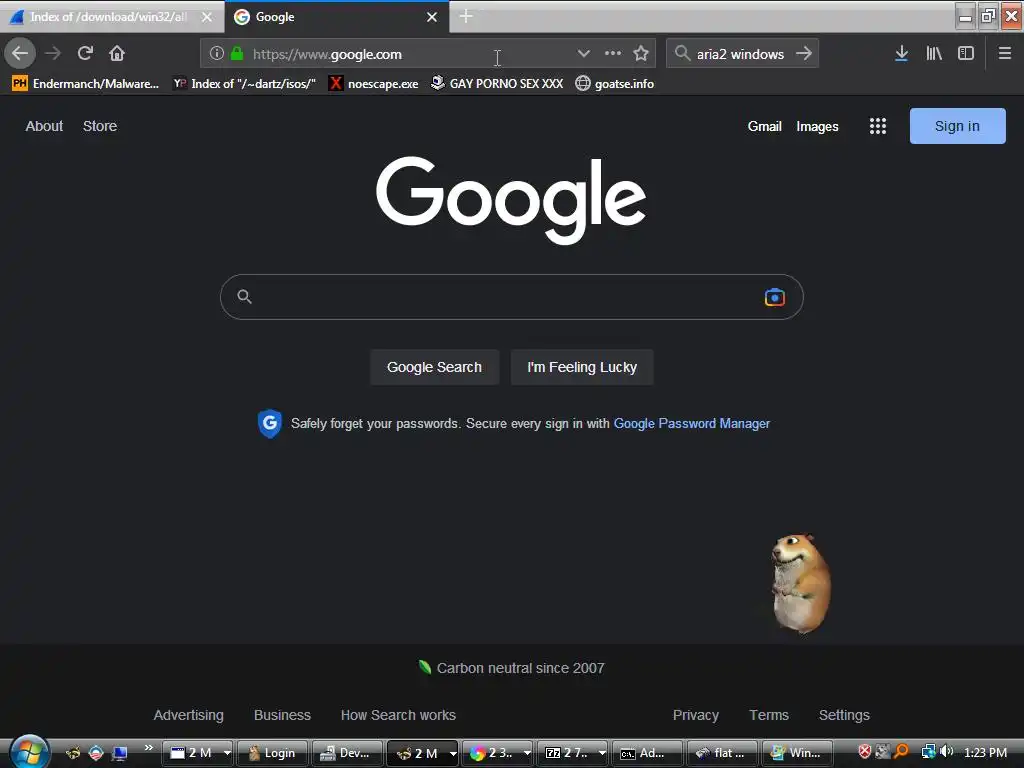Viewport: 1024px width, 768px height.
Task: Launch the show desktop quick launch icon
Action: (x=120, y=753)
